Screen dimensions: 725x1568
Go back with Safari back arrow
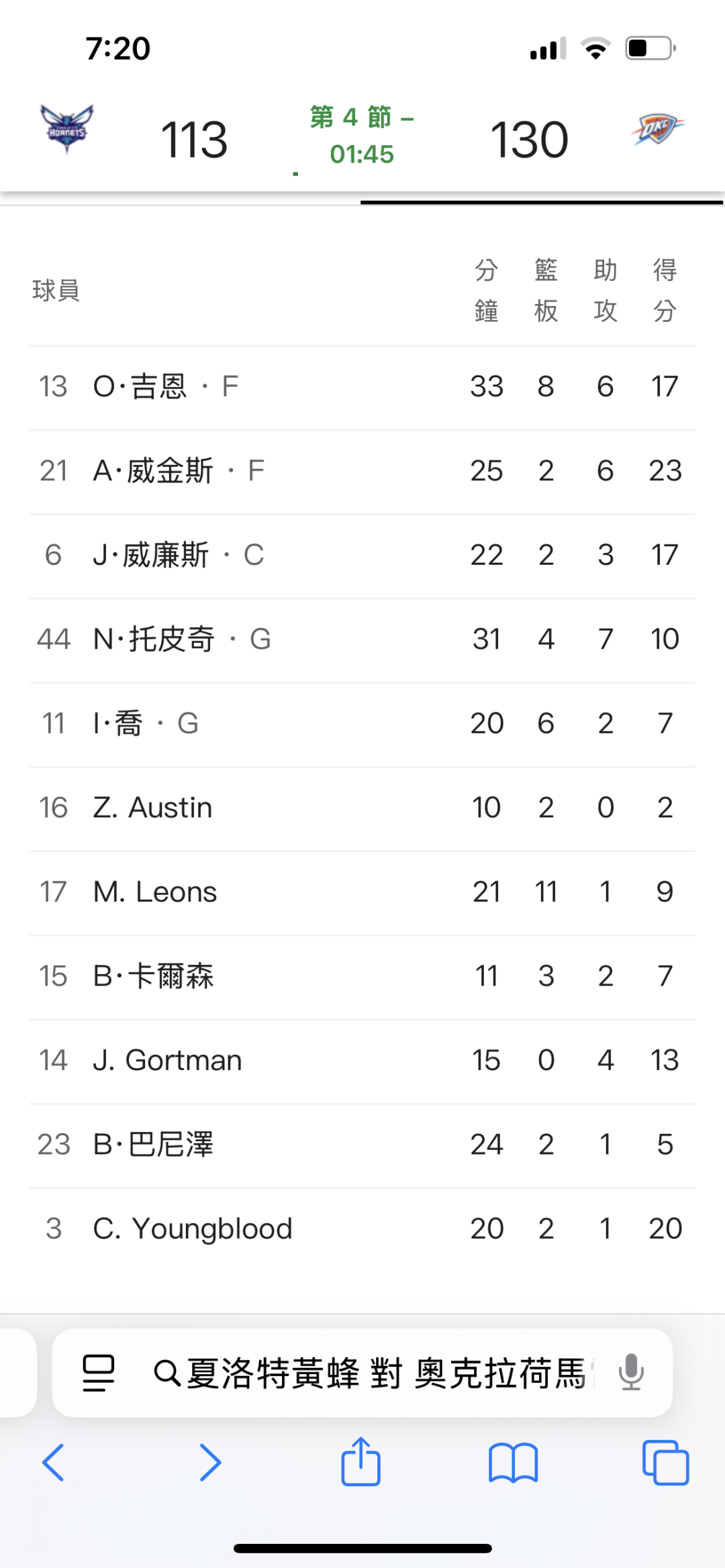[x=54, y=1462]
